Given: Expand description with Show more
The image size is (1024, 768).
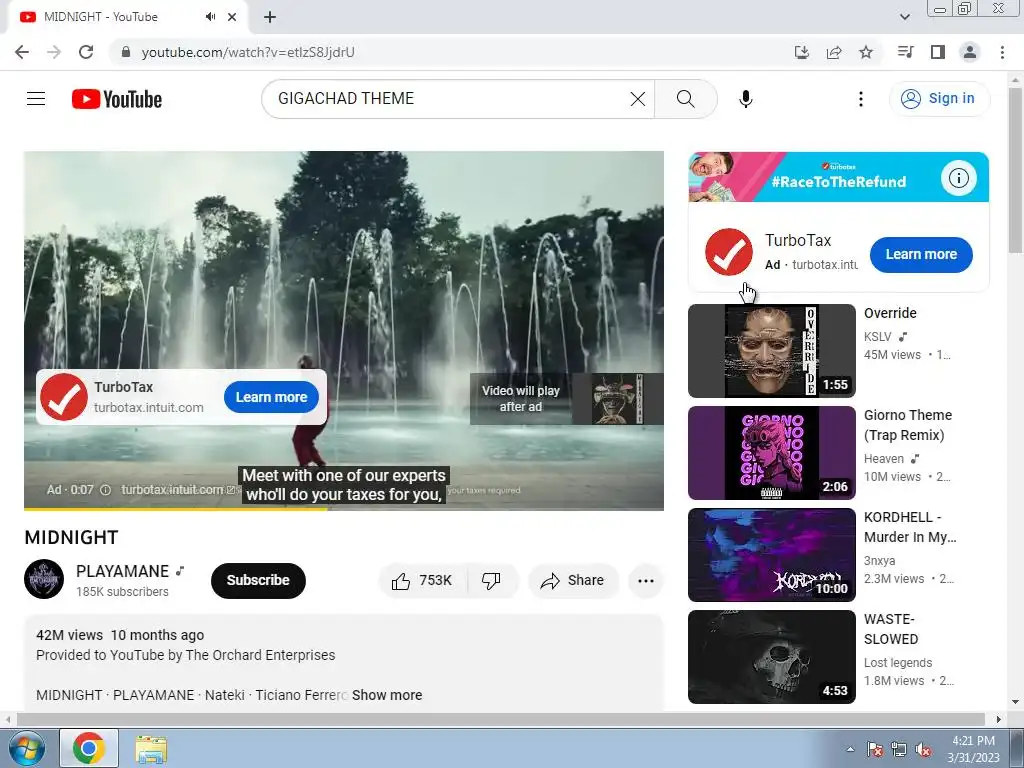Looking at the screenshot, I should (387, 695).
